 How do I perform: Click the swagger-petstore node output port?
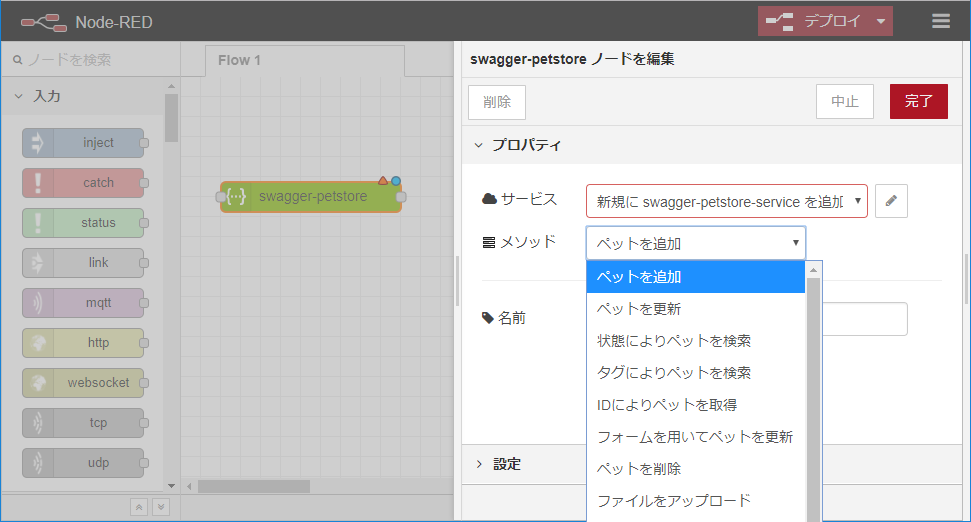(x=401, y=197)
